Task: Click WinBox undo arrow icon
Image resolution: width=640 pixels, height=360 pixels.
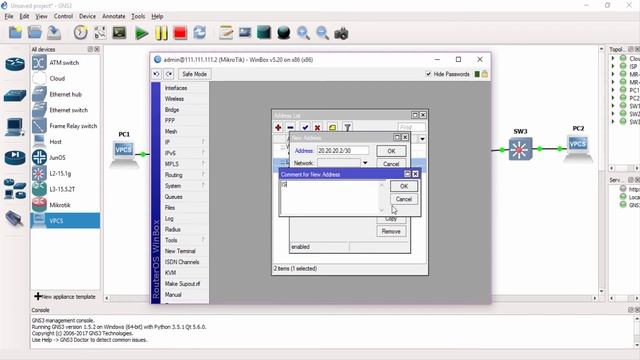Action: click(x=156, y=74)
